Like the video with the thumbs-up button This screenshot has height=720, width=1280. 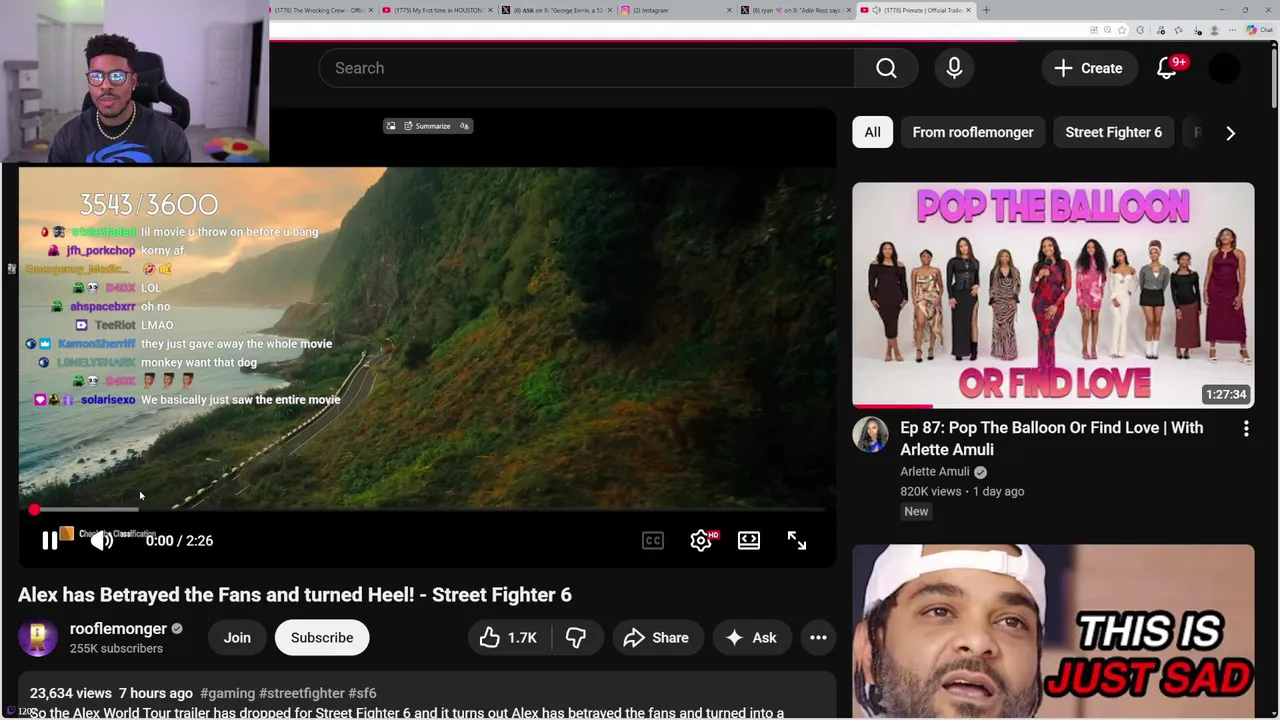(x=508, y=638)
